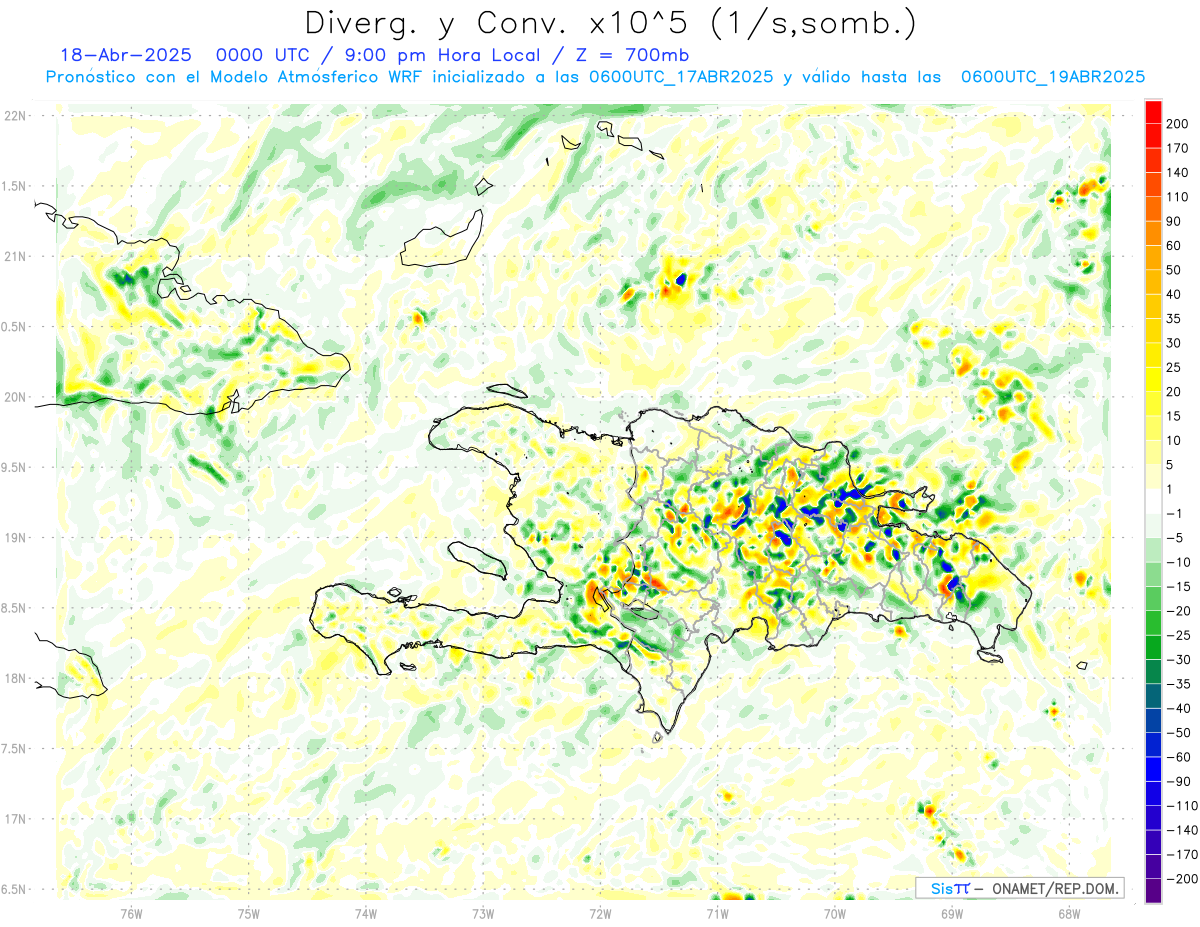1200x927 pixels.
Task: Click the bright red topmost colorbar swatch
Action: point(1153,112)
